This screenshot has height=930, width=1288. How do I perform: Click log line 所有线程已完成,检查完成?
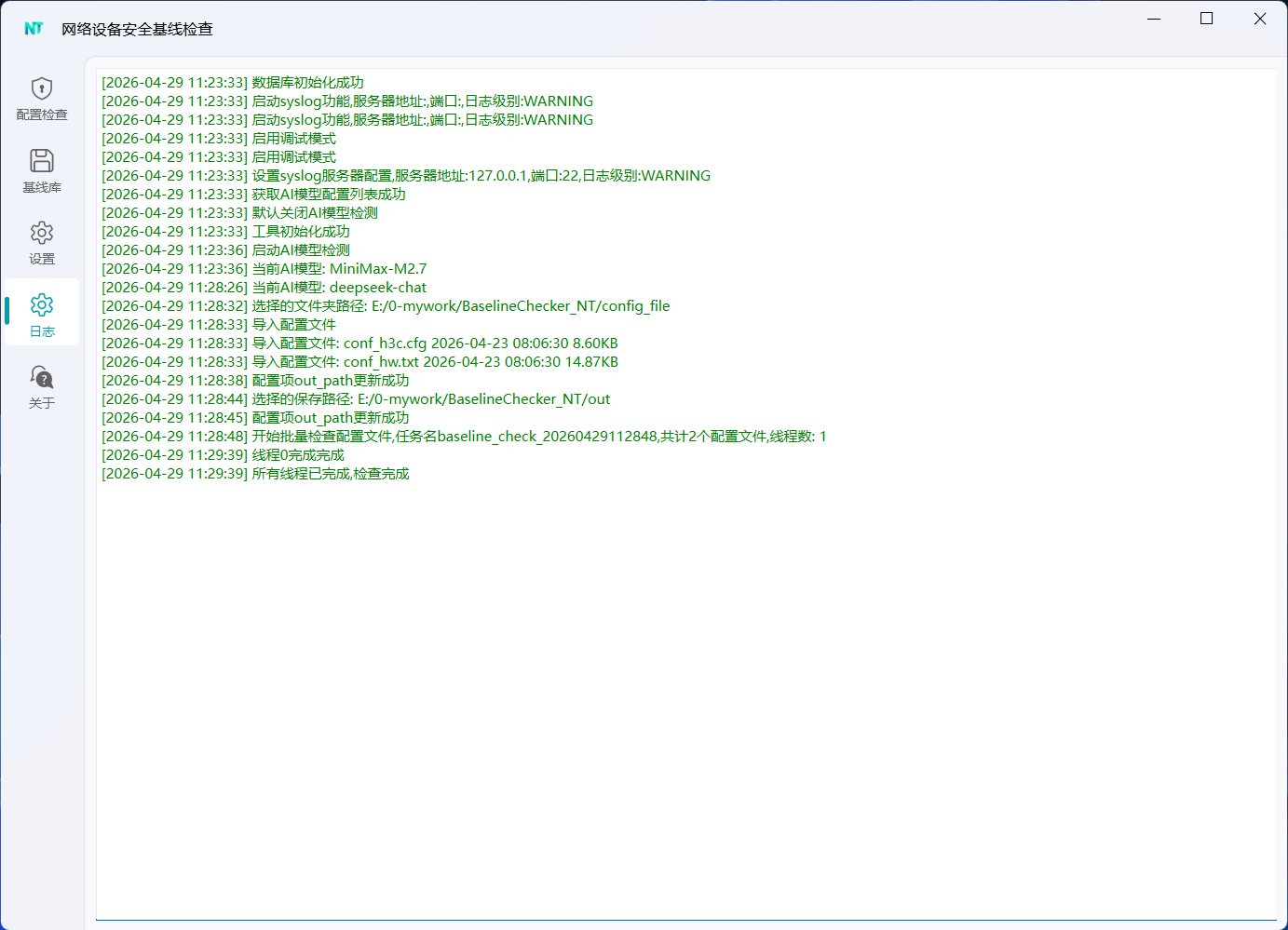(255, 474)
